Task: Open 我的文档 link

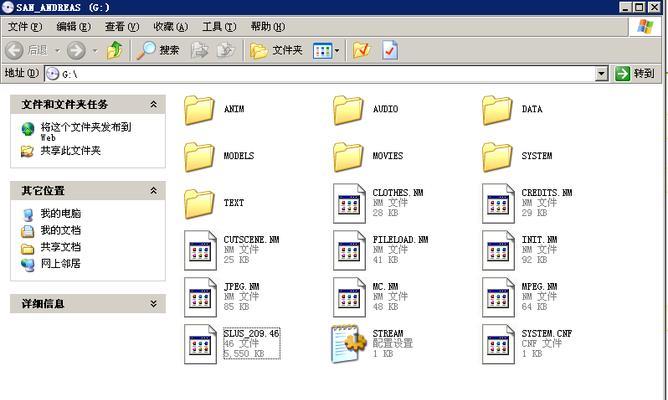Action: click(x=60, y=230)
